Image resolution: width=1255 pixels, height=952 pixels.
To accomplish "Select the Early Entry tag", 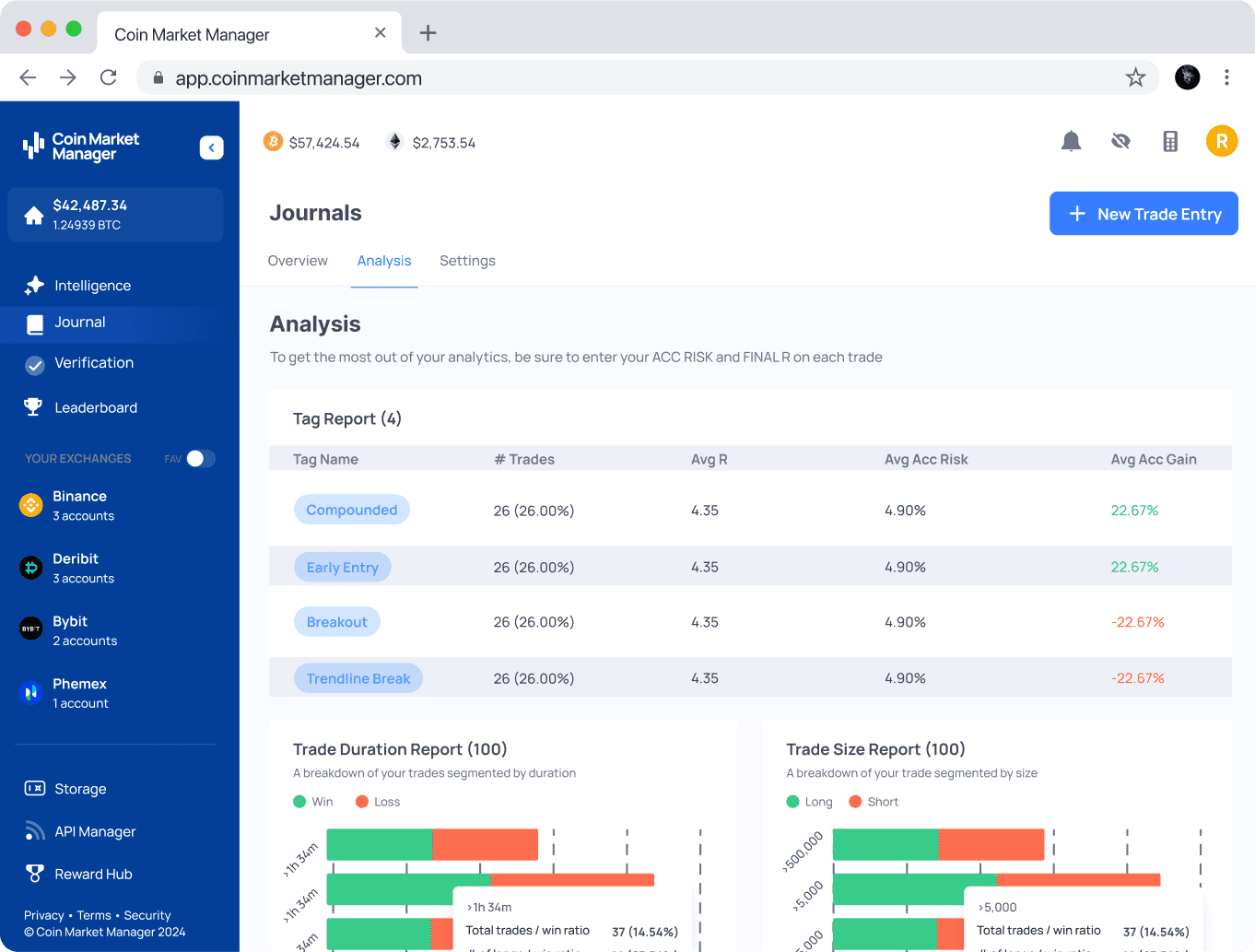I will (x=343, y=567).
